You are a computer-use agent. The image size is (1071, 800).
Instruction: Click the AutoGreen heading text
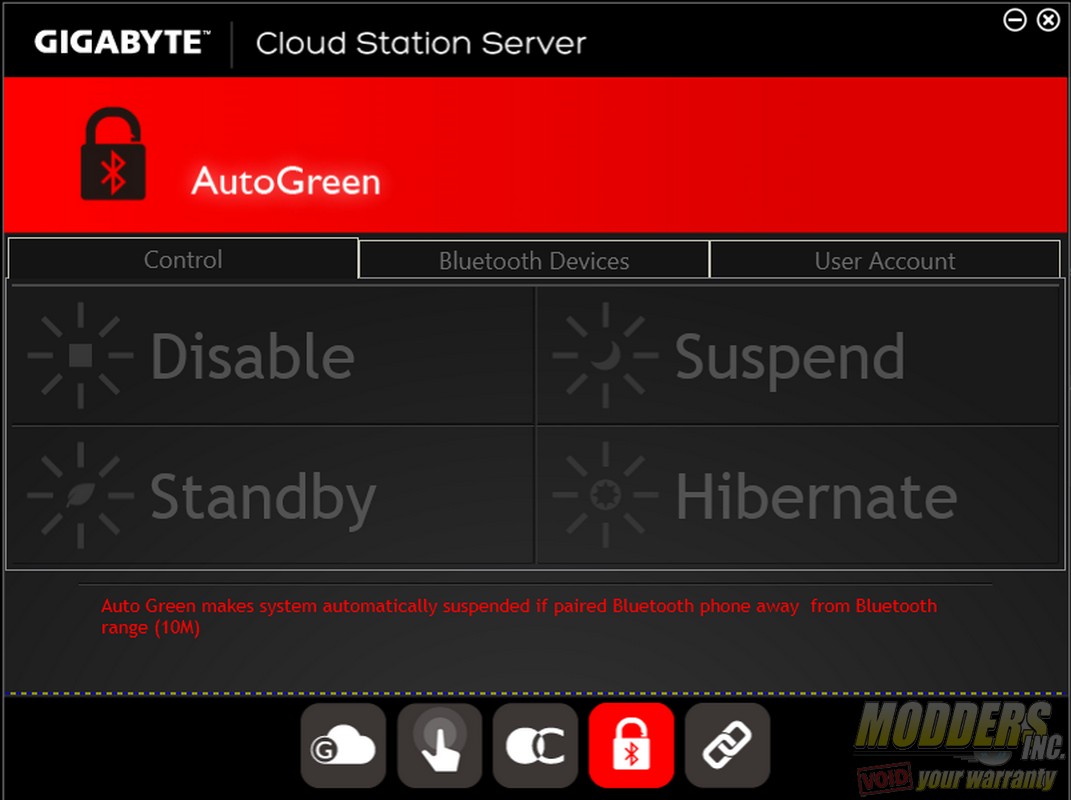286,181
